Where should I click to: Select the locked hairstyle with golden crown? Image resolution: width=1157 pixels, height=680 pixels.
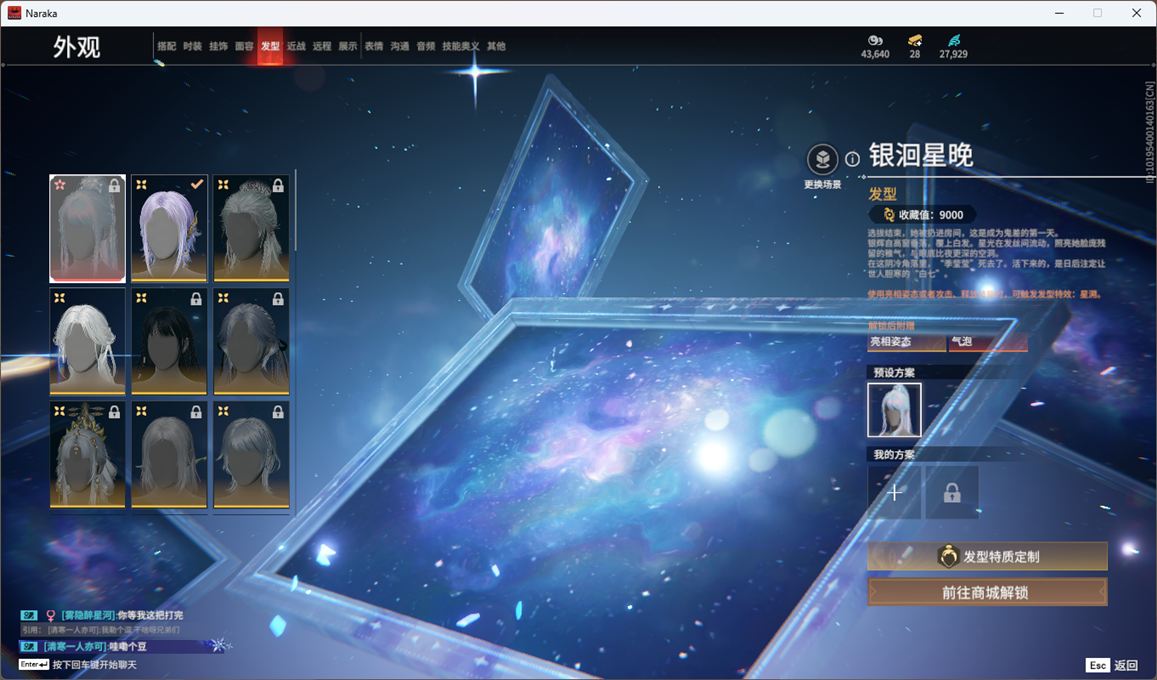[87, 455]
